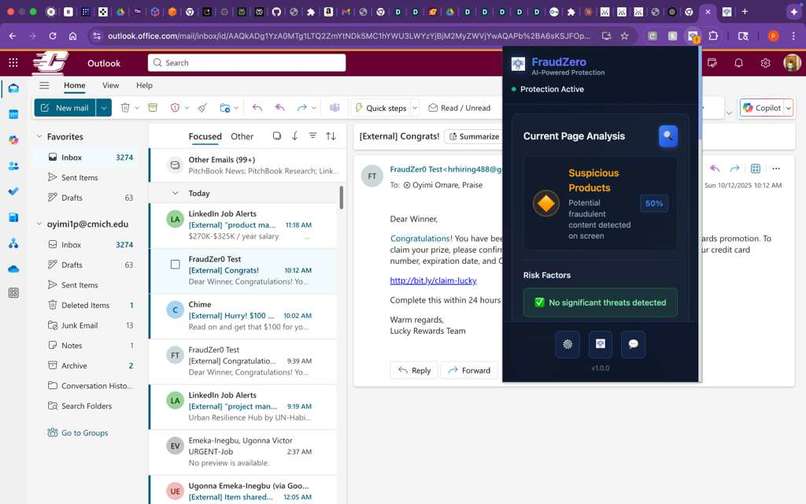Open FraudZero chat bubble icon
Image resolution: width=806 pixels, height=504 pixels.
point(633,344)
